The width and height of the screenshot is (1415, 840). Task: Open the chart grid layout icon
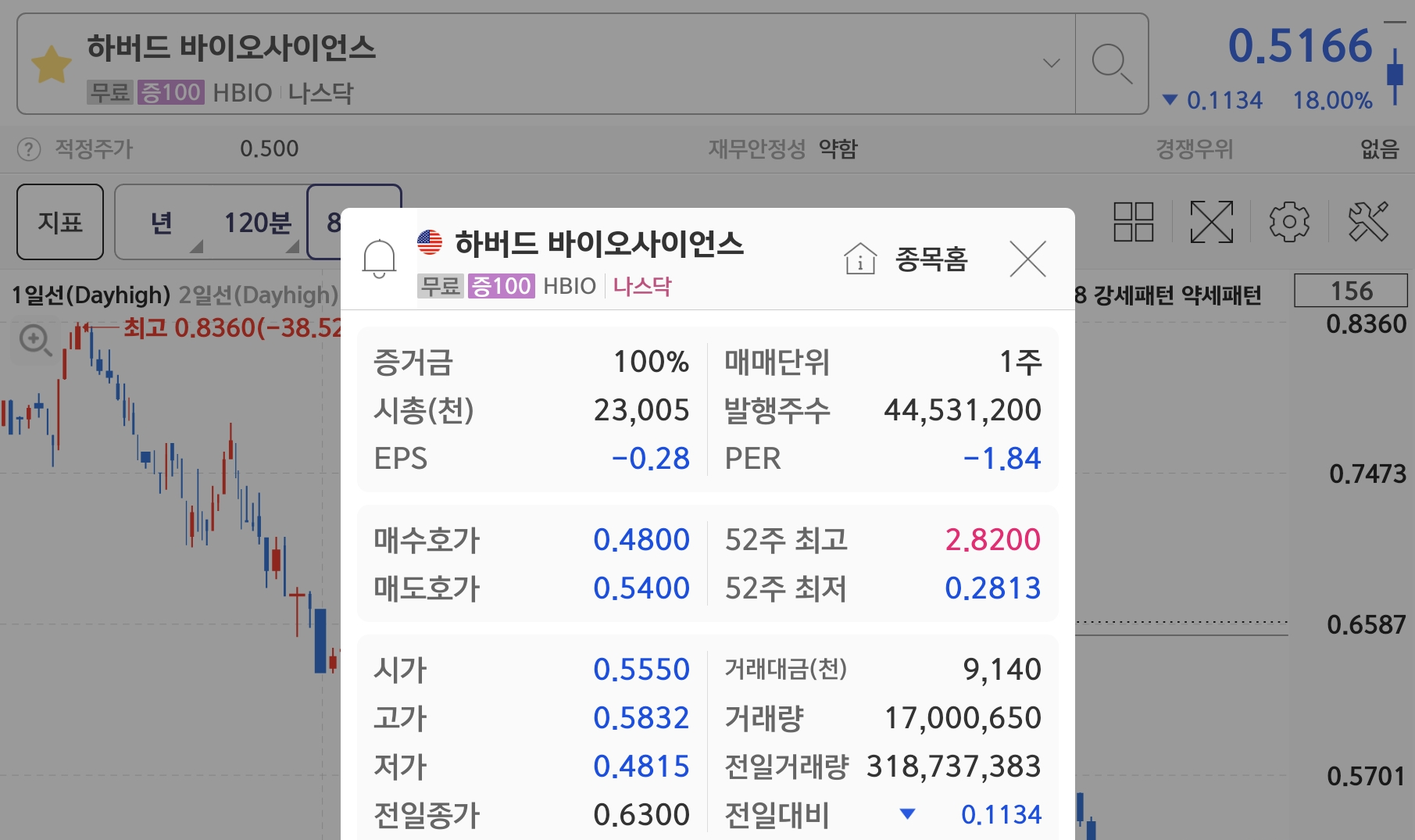[1133, 222]
